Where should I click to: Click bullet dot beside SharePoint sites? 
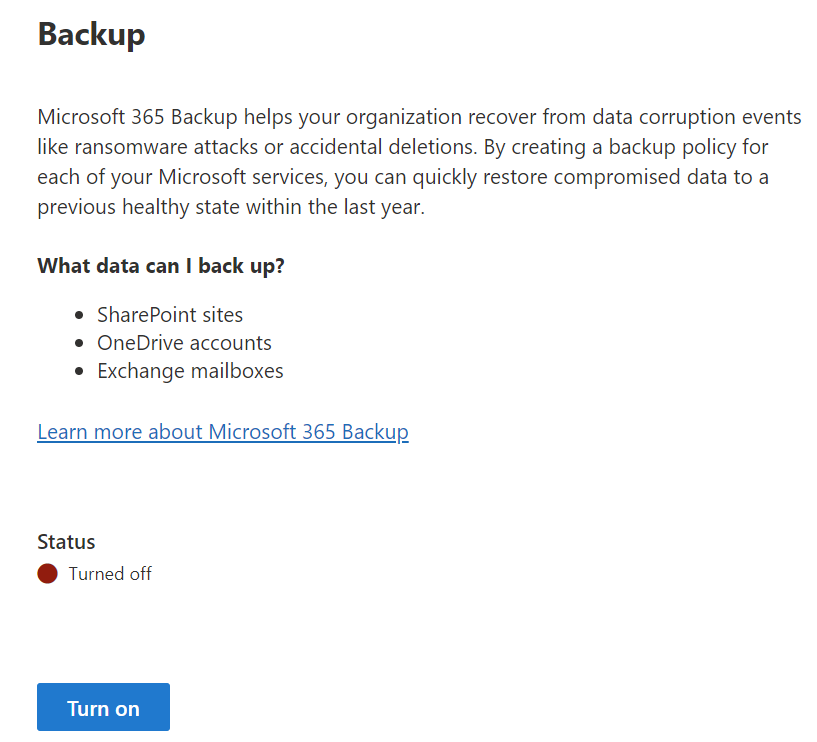coord(79,315)
